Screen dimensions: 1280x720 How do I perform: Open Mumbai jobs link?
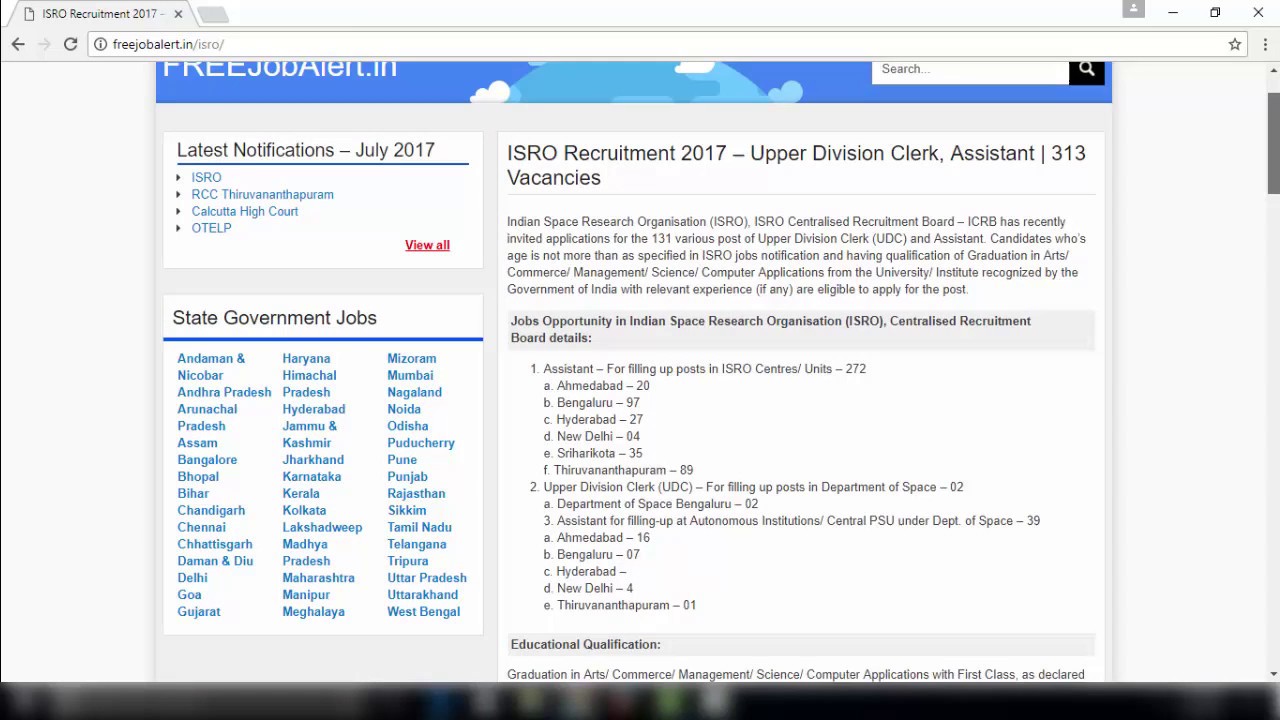click(x=410, y=375)
